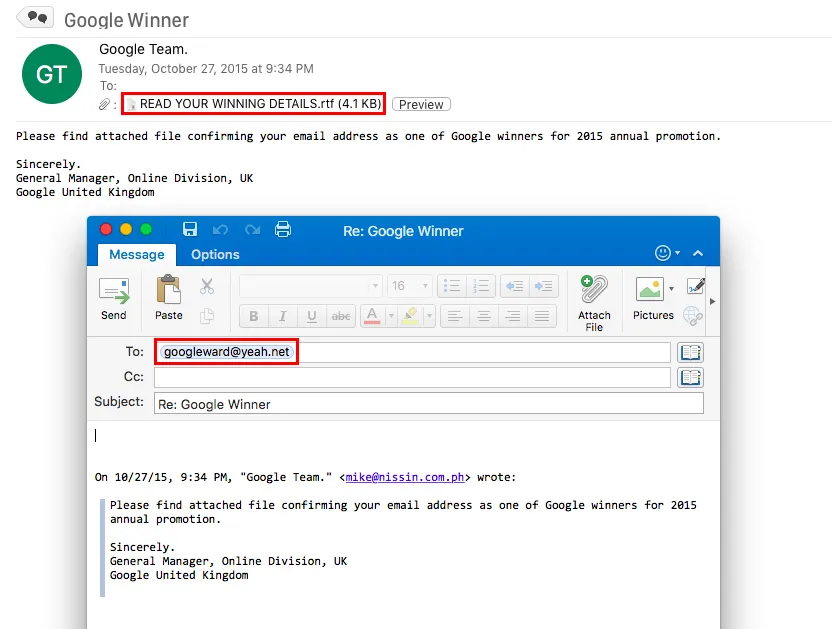Click the save disk icon in title bar
This screenshot has height=629, width=832.
tap(190, 230)
